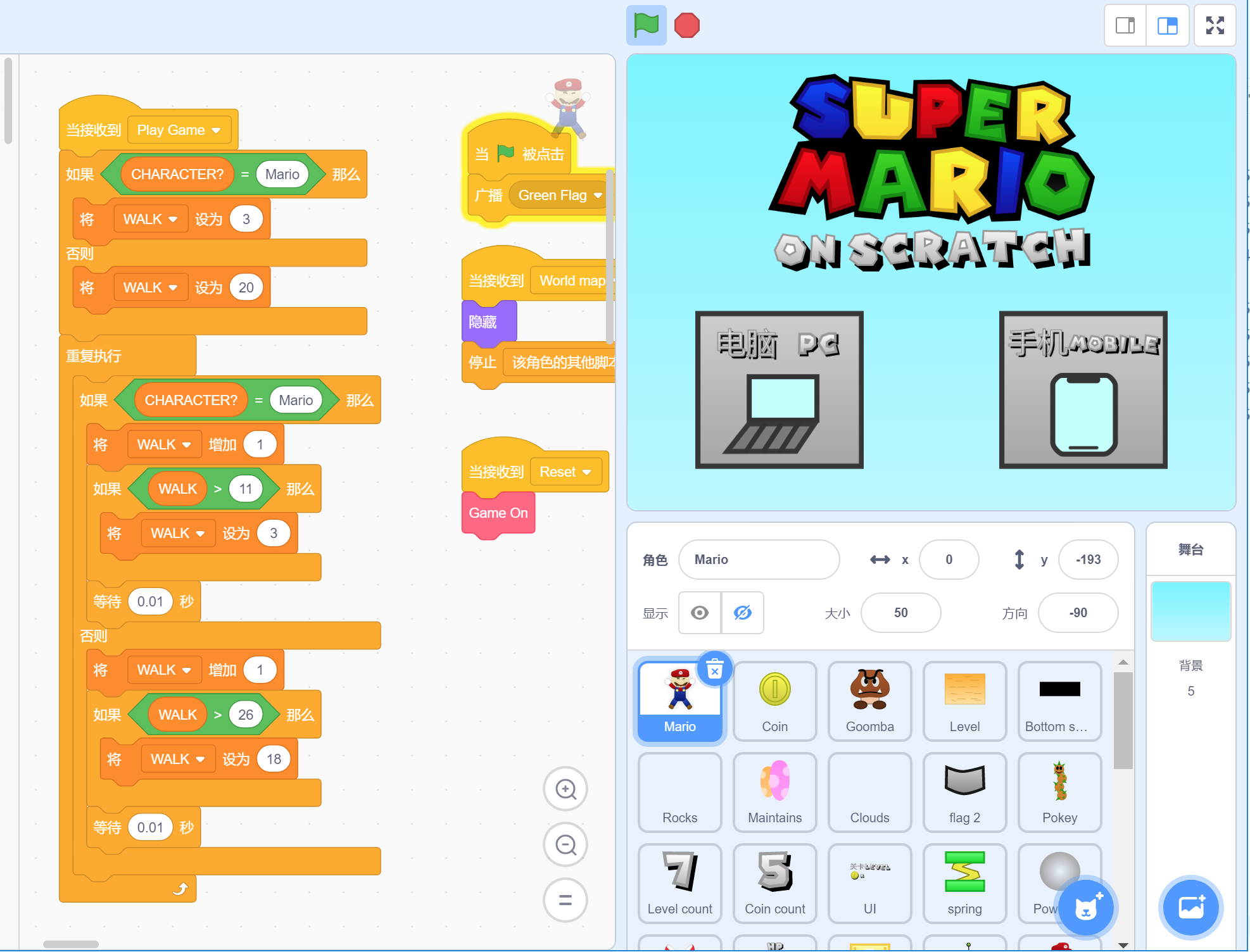
Task: Hide the sprite with crossed-eye button
Action: [742, 613]
